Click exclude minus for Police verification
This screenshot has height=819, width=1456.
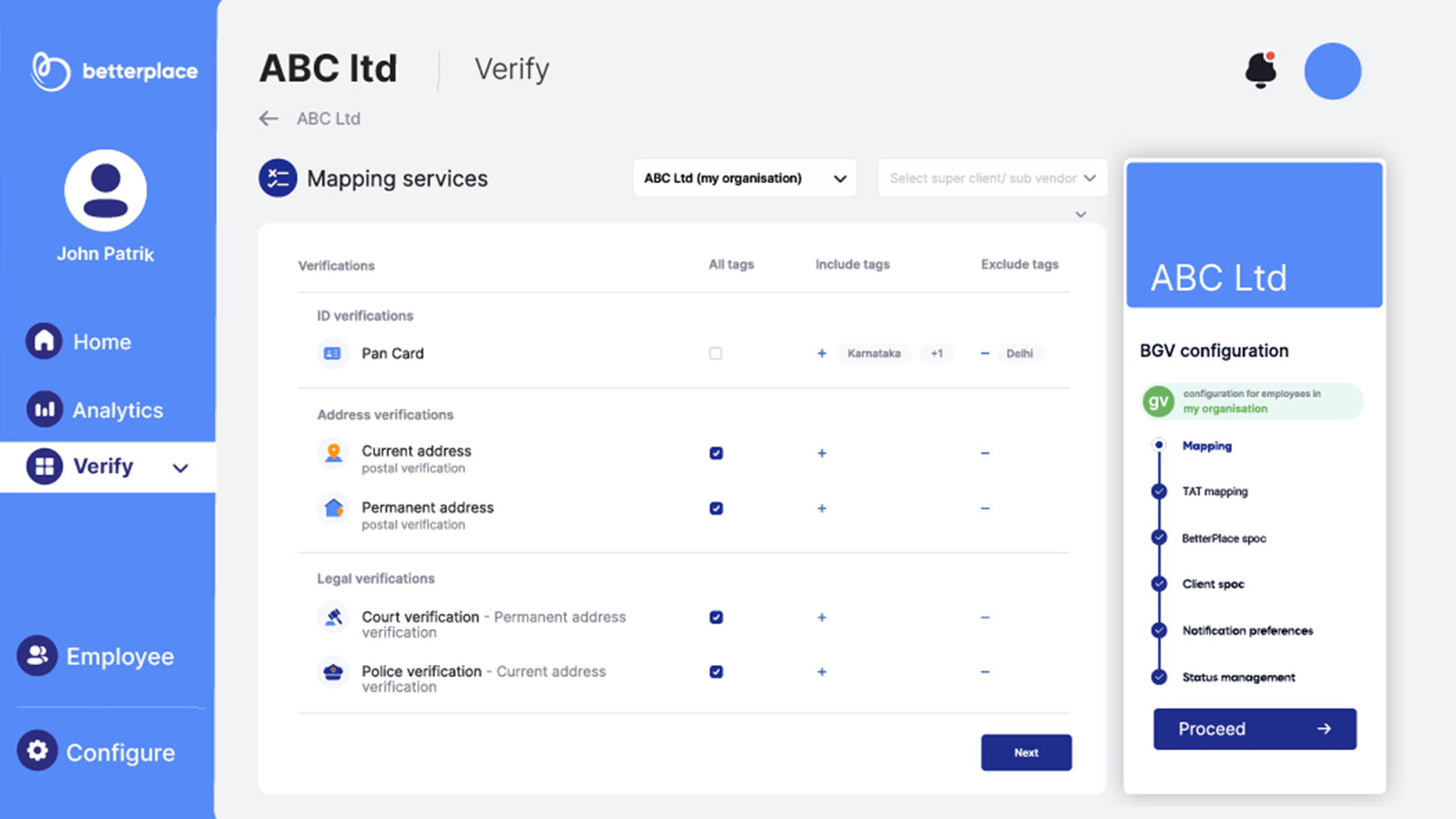(x=985, y=672)
